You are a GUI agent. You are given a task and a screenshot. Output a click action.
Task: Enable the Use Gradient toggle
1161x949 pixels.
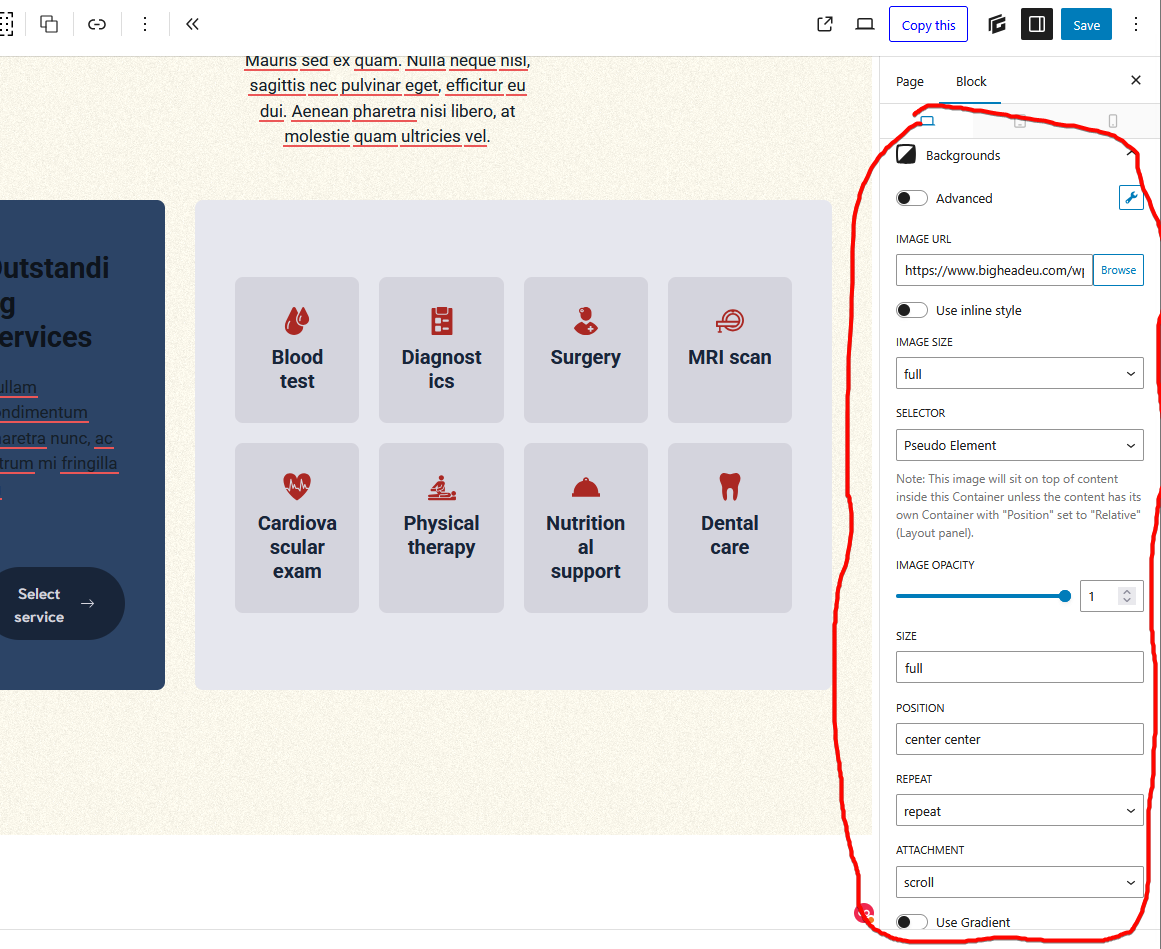911,922
